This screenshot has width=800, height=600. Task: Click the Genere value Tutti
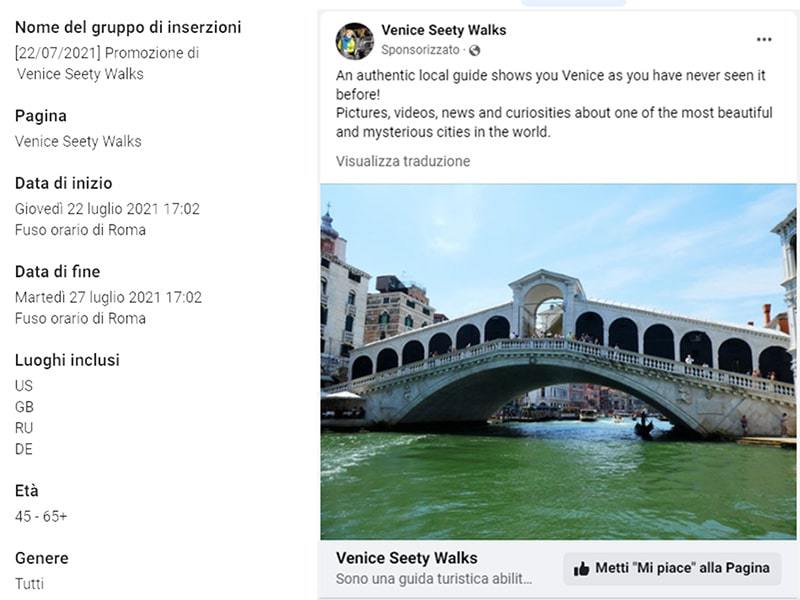pyautogui.click(x=29, y=584)
